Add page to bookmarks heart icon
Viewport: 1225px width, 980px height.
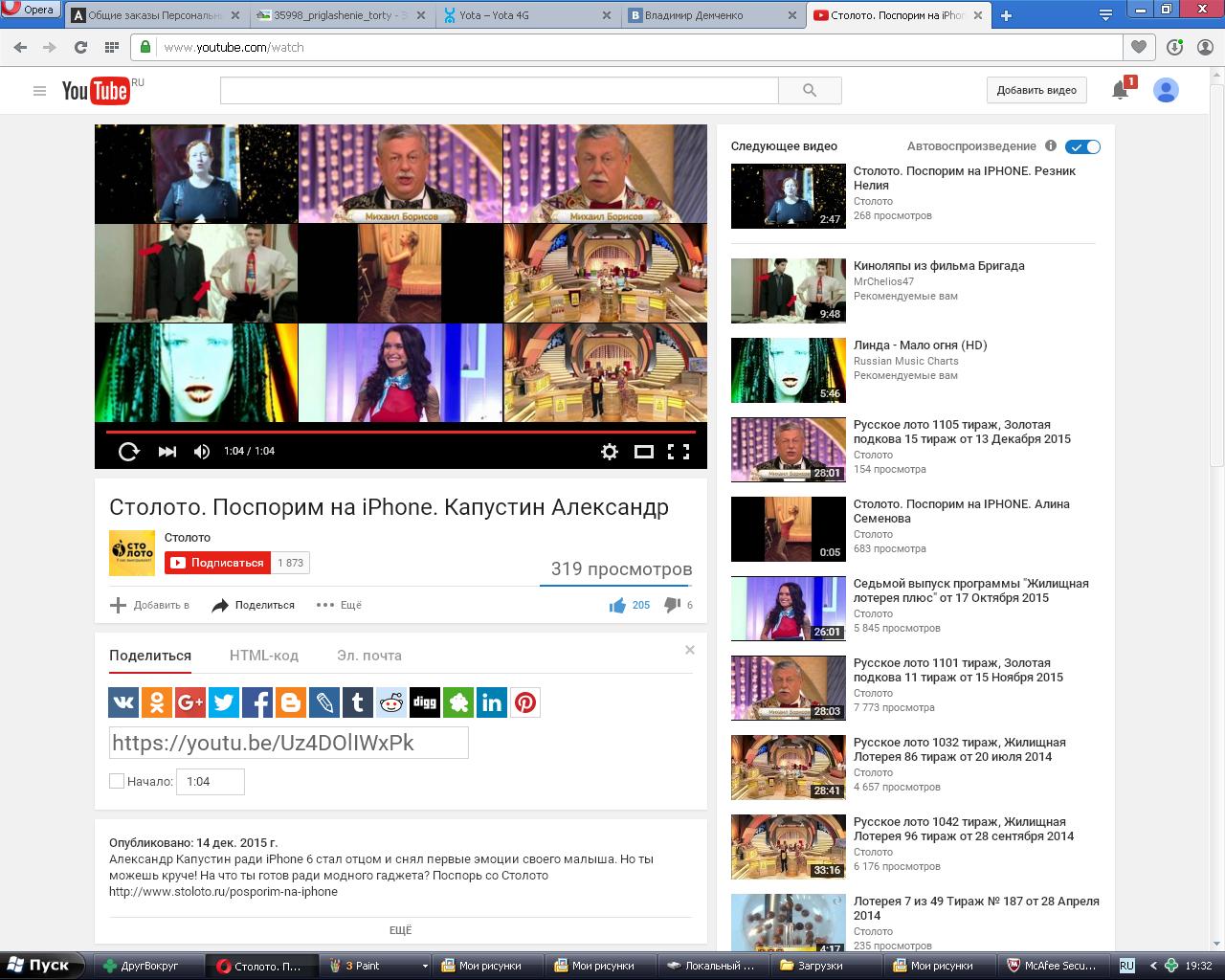[x=1139, y=47]
